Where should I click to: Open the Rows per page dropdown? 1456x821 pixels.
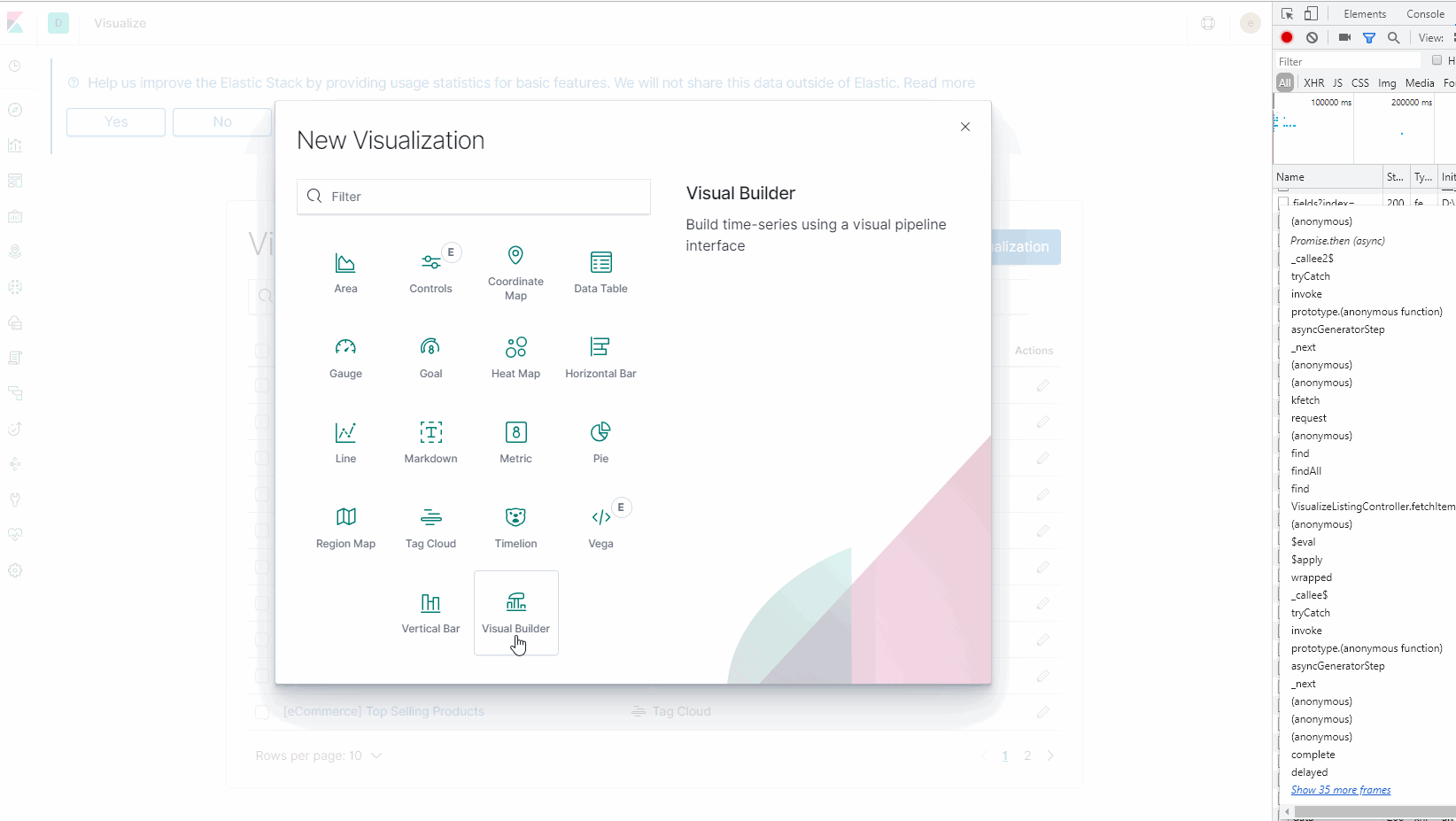pyautogui.click(x=319, y=755)
